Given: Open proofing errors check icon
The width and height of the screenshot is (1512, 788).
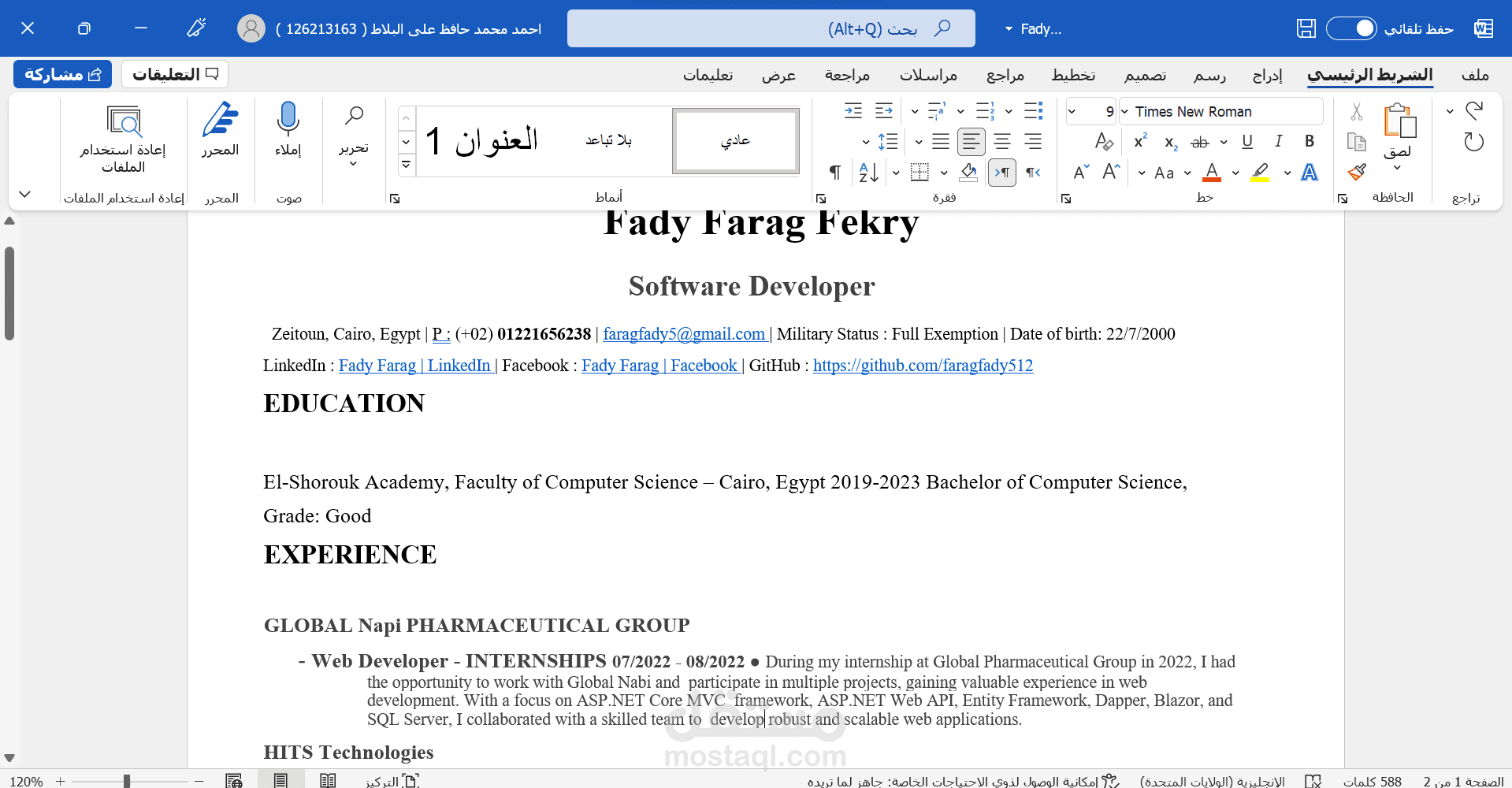Looking at the screenshot, I should point(1313,780).
